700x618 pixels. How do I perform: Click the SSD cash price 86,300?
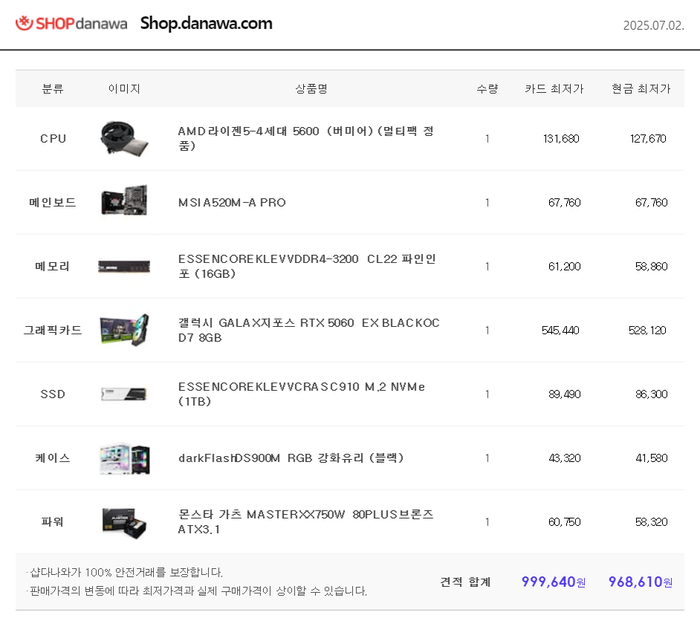(651, 394)
